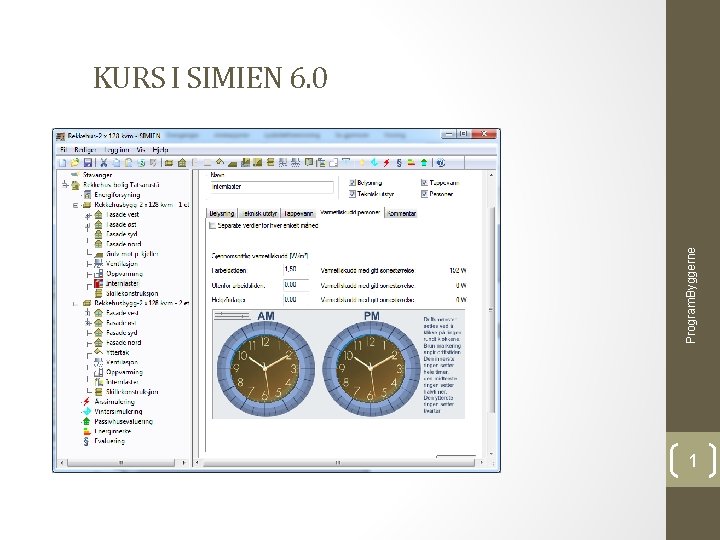Screen dimensions: 720x540
Task: Click the yellow light bulb toolbar icon
Action: (362, 163)
